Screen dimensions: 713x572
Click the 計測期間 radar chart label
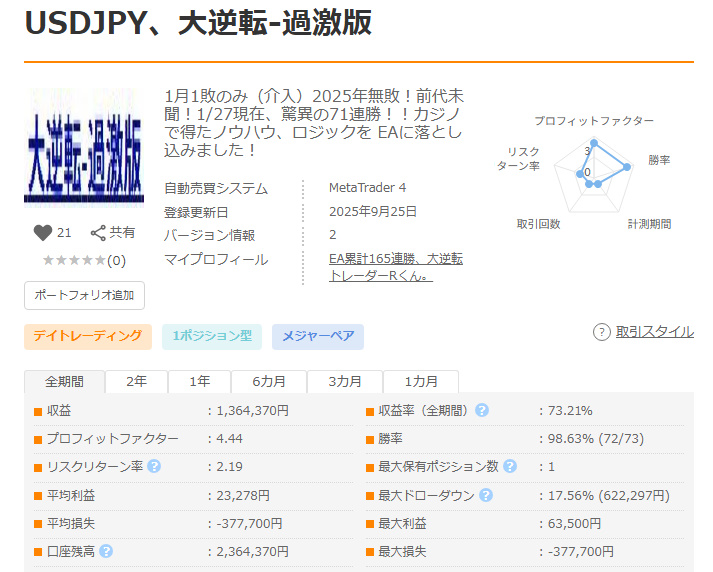(x=649, y=224)
